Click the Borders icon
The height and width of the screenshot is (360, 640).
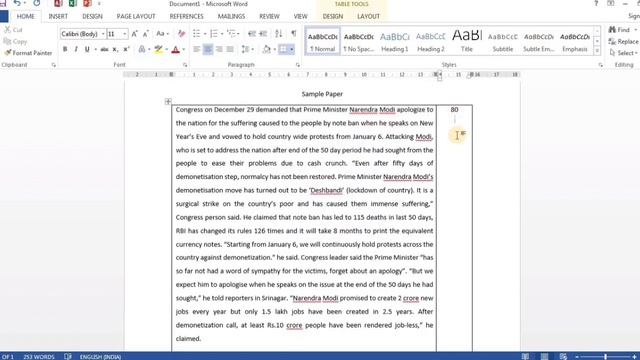pyautogui.click(x=283, y=49)
